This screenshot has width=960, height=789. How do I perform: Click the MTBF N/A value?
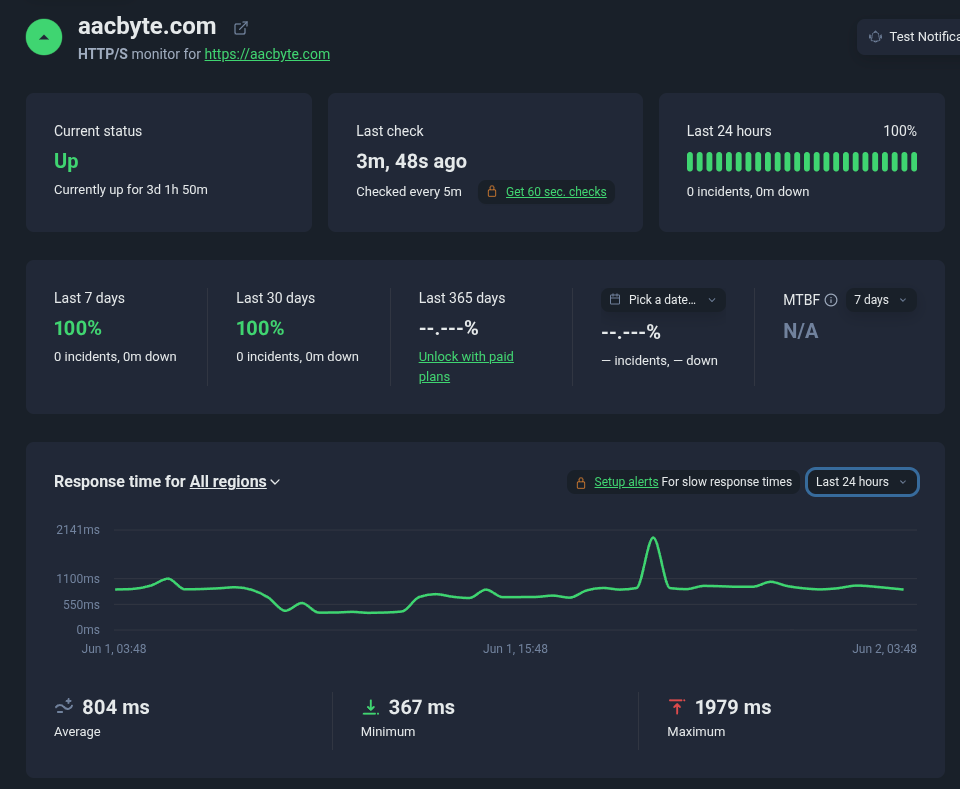coord(800,331)
